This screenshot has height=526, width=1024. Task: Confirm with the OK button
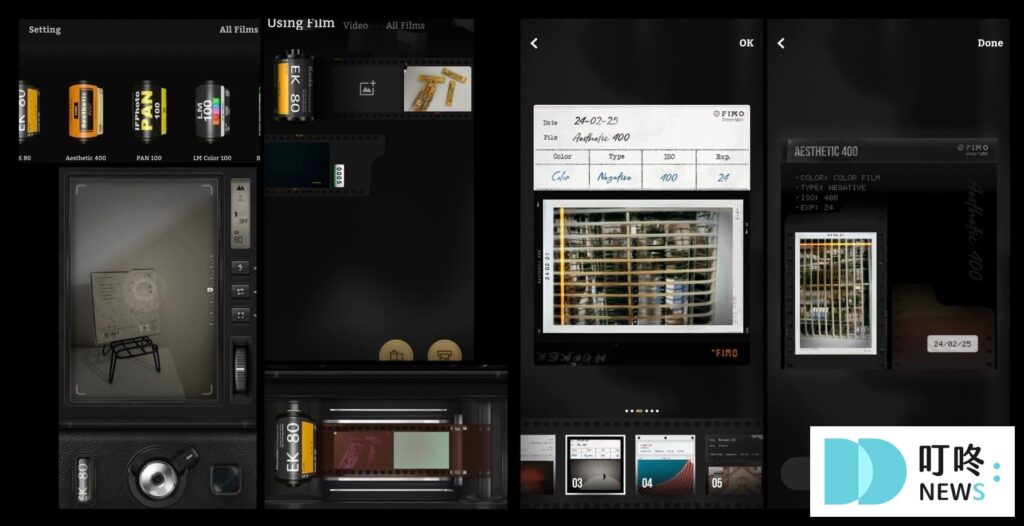746,43
